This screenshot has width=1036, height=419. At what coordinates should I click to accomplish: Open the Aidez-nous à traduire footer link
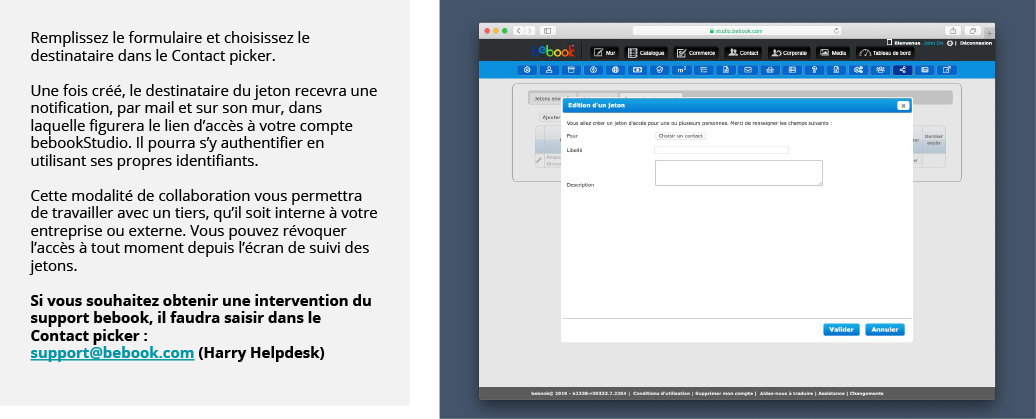[785, 393]
